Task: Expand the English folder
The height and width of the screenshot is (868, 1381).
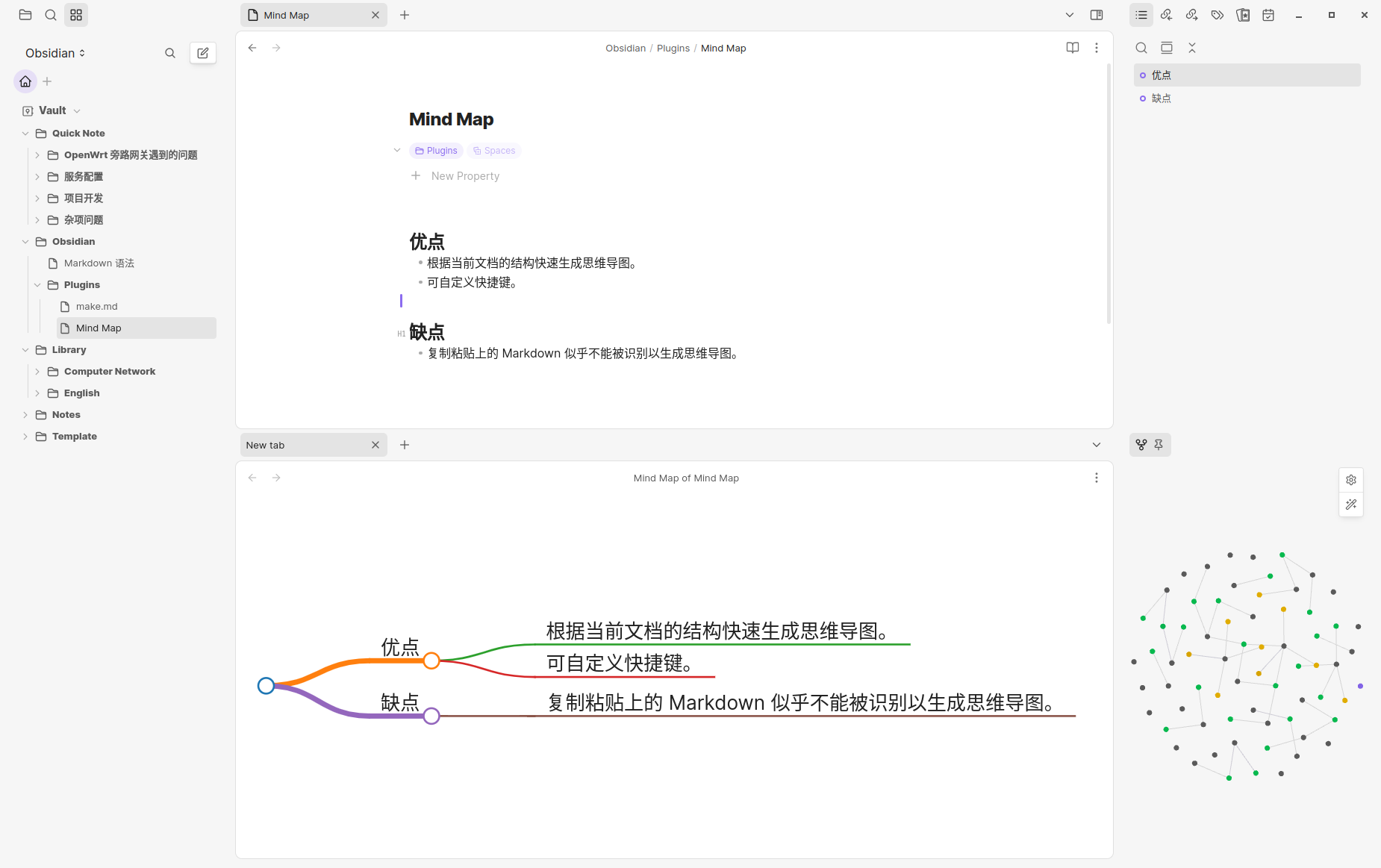Action: pos(37,393)
